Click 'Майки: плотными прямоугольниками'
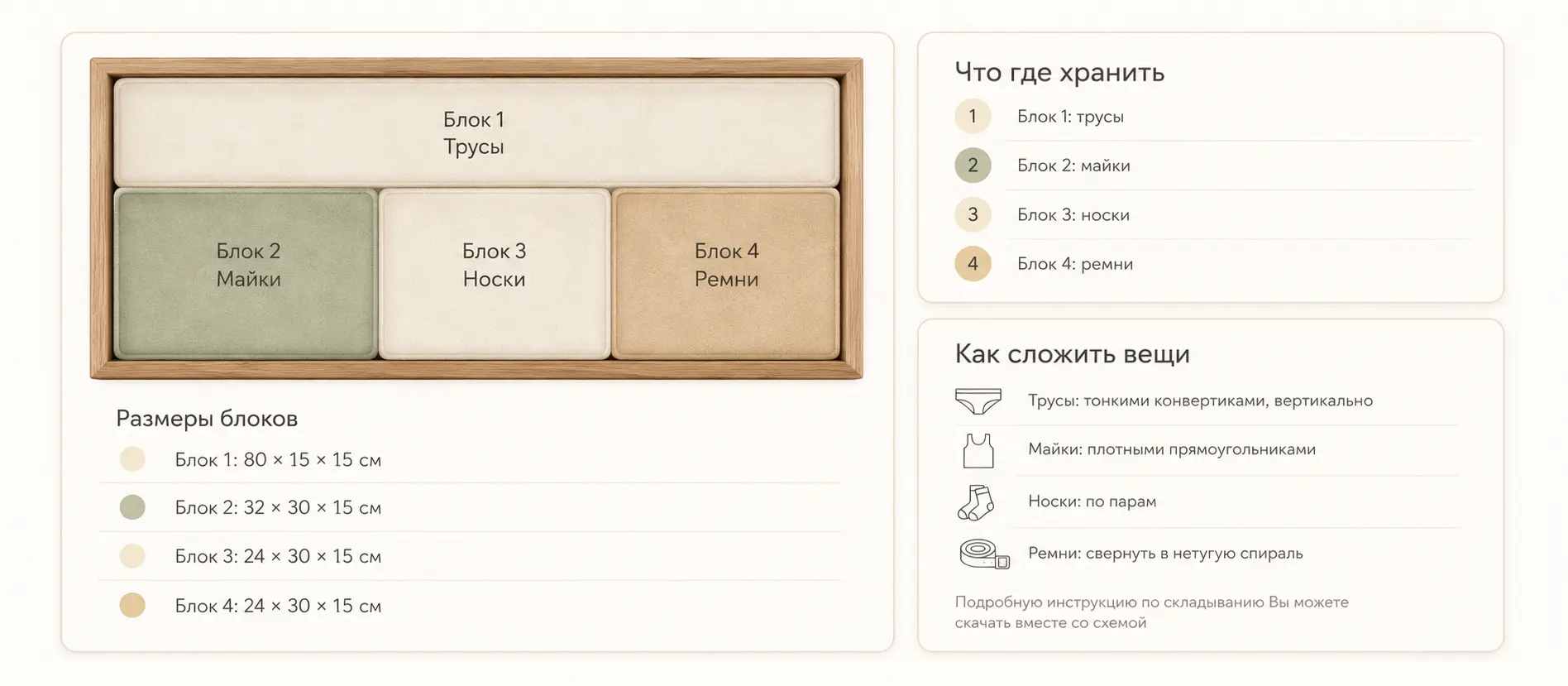This screenshot has height=686, width=1568. 1172,449
